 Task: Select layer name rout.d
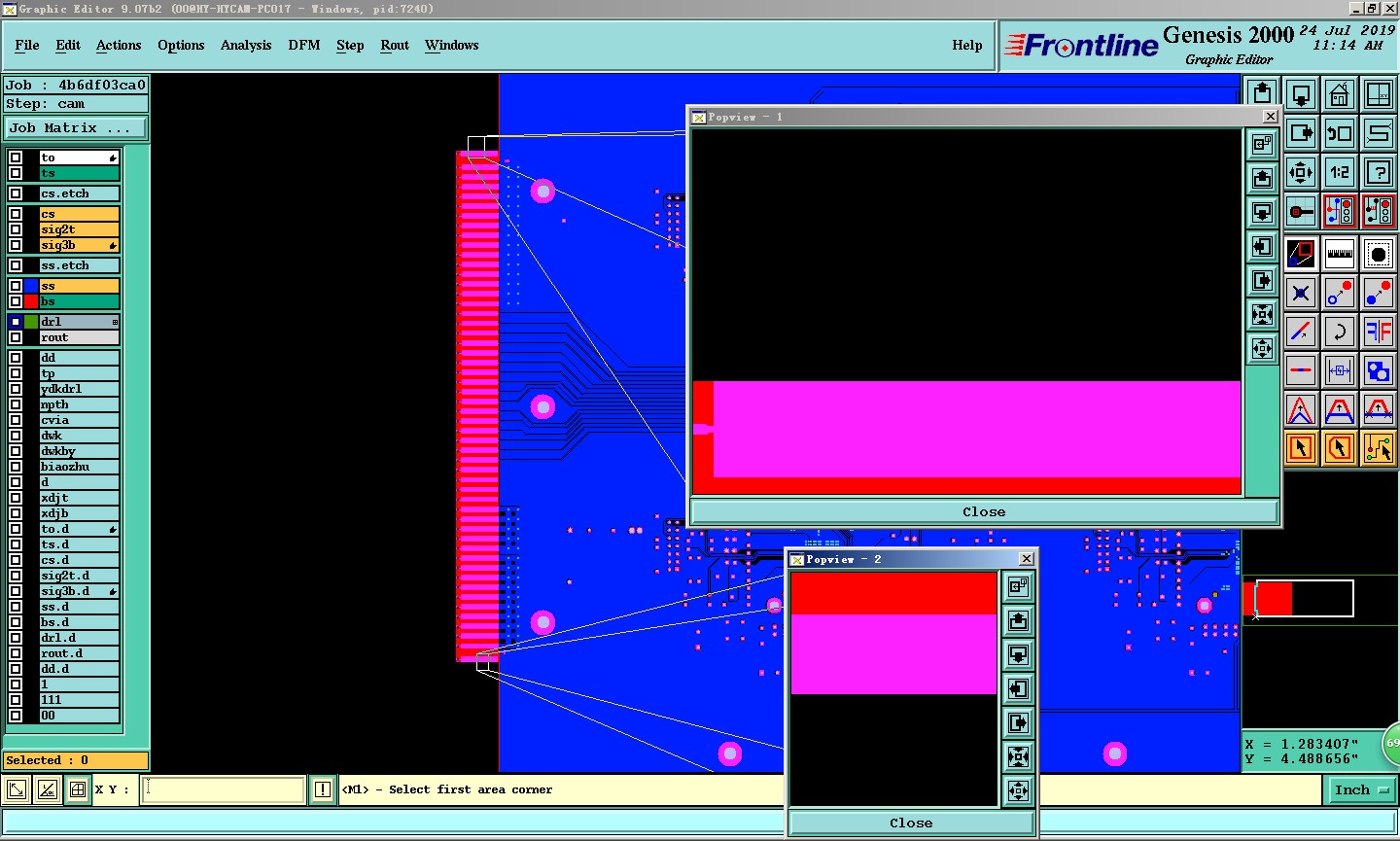[x=79, y=653]
